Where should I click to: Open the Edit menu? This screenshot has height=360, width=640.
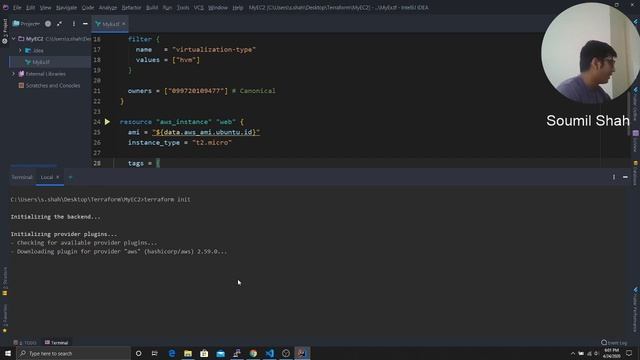(31, 7)
